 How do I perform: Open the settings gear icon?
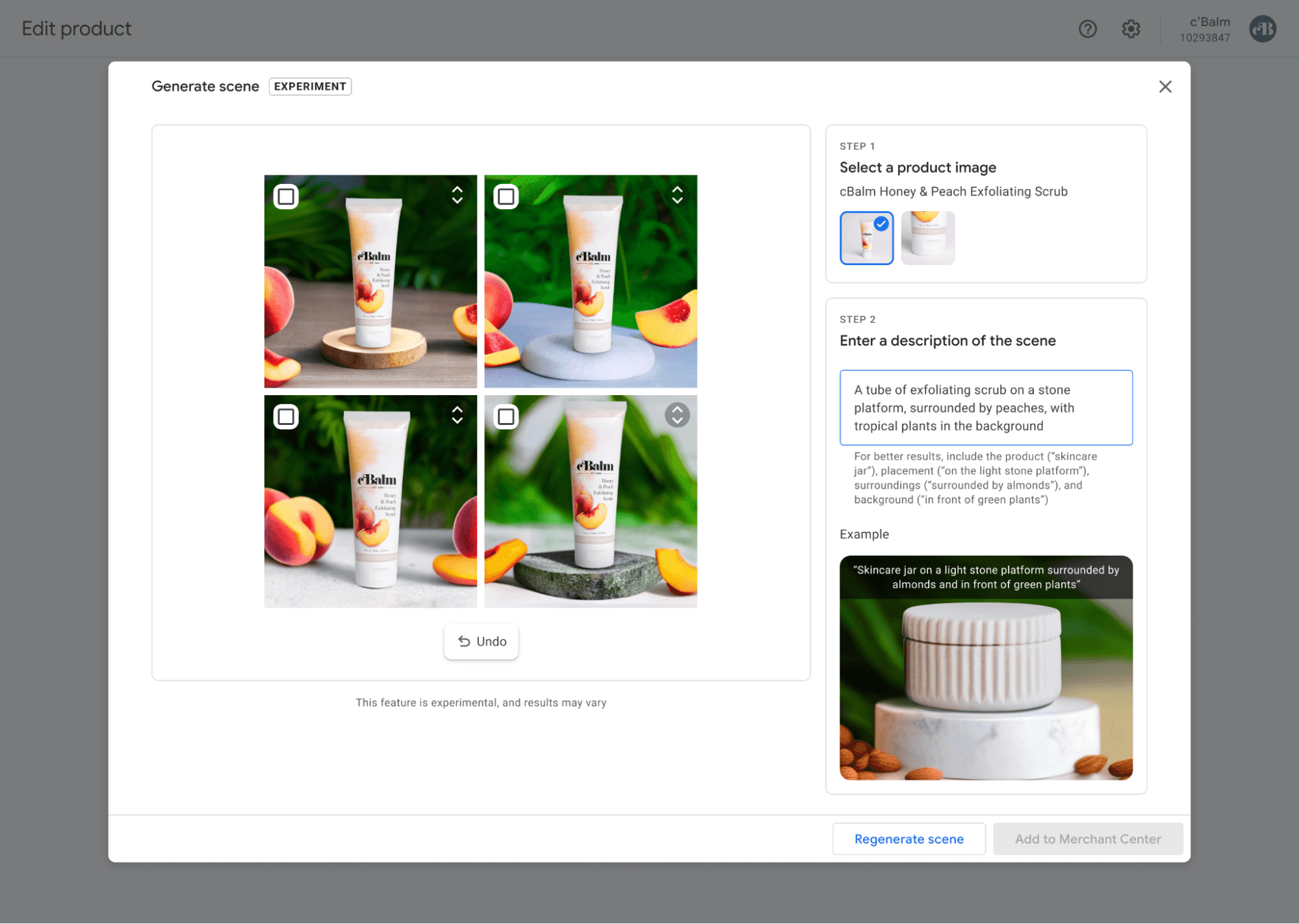click(1130, 29)
